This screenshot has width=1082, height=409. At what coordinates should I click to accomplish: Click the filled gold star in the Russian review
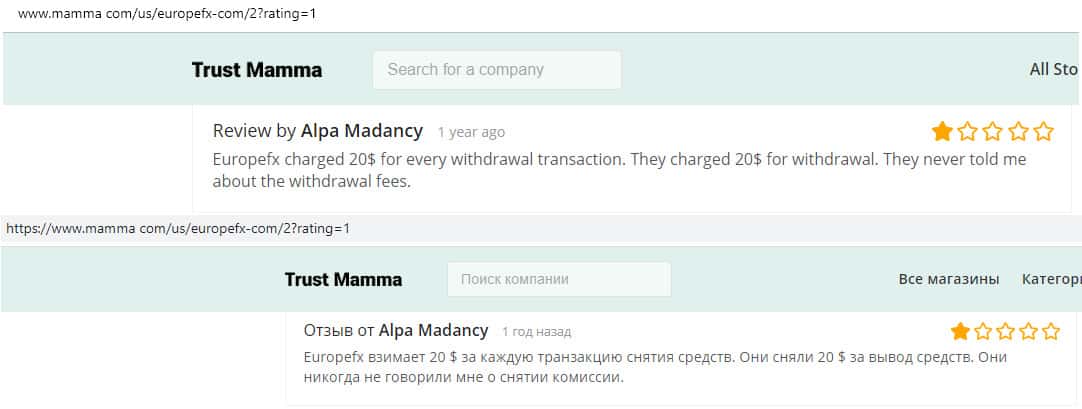click(x=960, y=331)
